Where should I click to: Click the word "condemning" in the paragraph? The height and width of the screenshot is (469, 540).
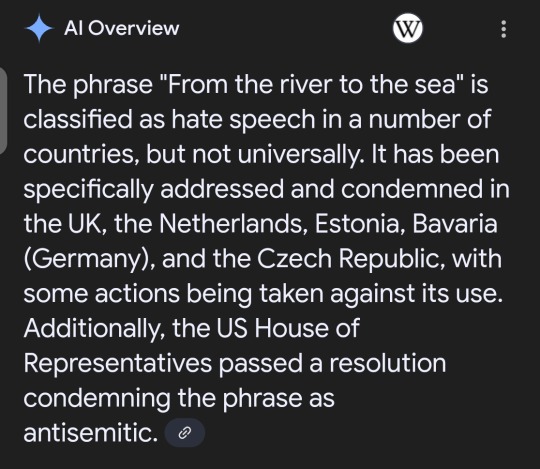[x=97, y=398]
